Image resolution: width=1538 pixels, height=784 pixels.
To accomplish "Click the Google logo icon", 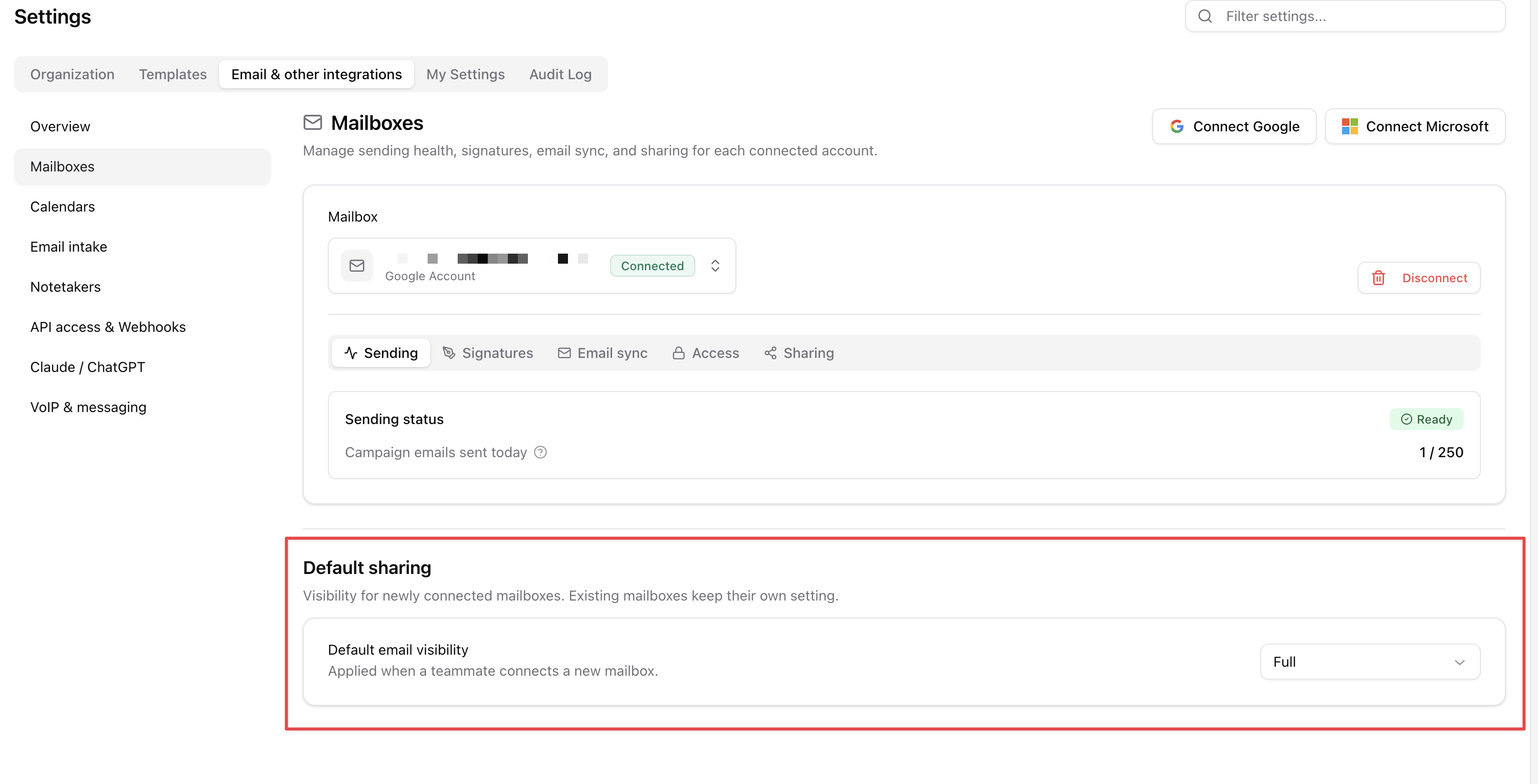I will 1176,127.
